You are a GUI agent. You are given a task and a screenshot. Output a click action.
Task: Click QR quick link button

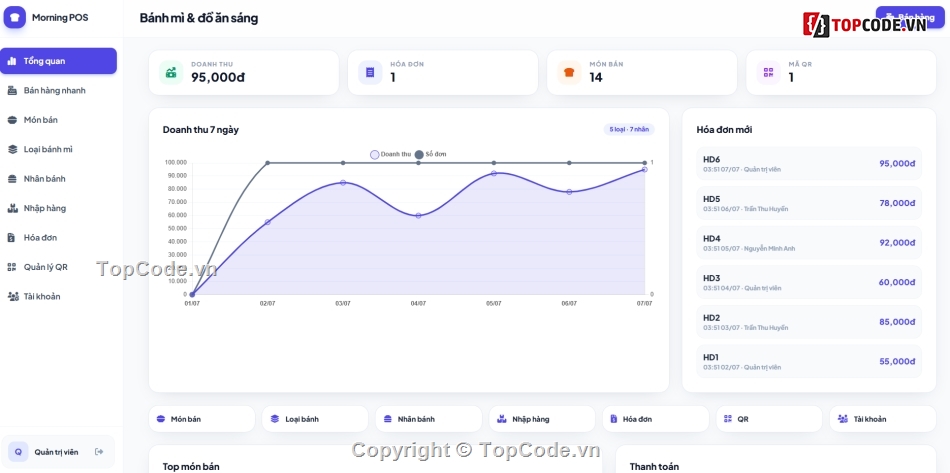point(769,419)
